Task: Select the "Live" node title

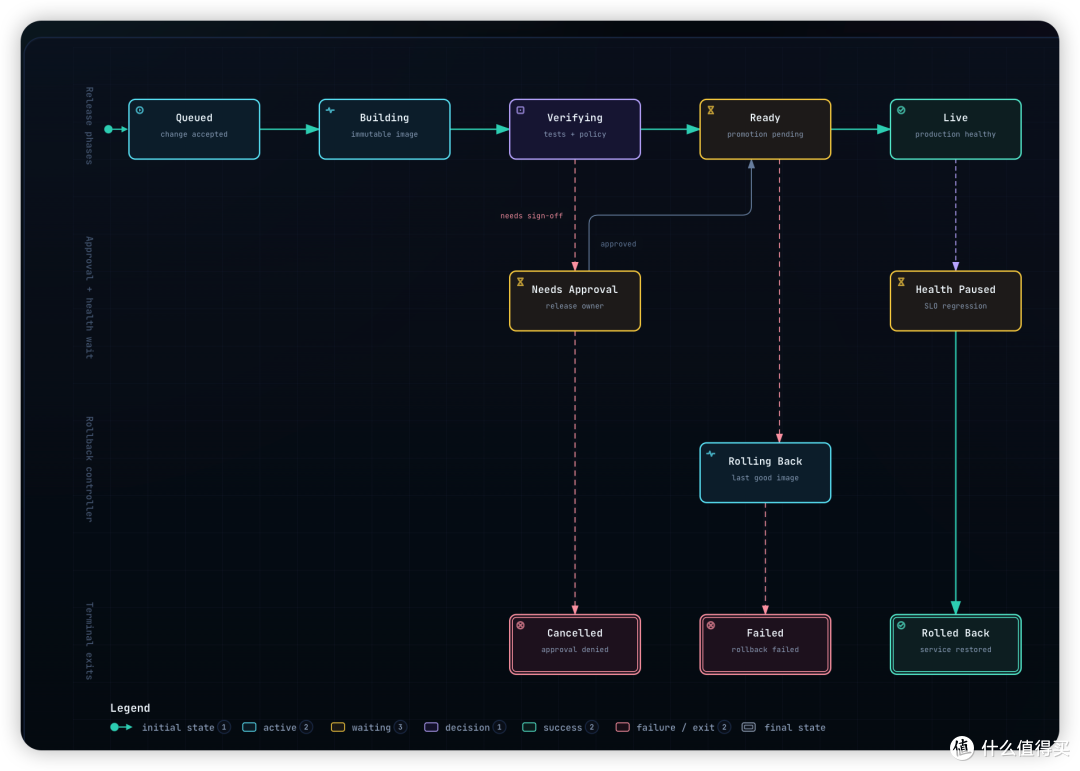Action: (955, 118)
